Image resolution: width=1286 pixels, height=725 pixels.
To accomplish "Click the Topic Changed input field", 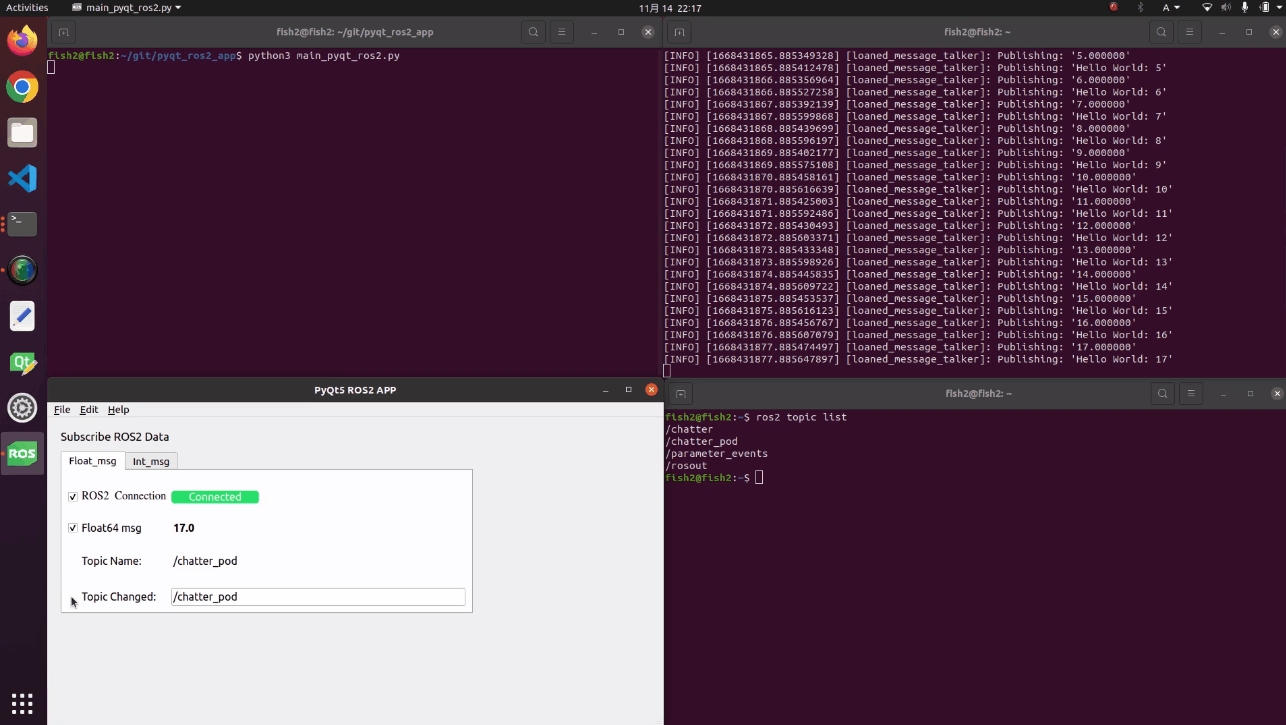I will pos(318,597).
